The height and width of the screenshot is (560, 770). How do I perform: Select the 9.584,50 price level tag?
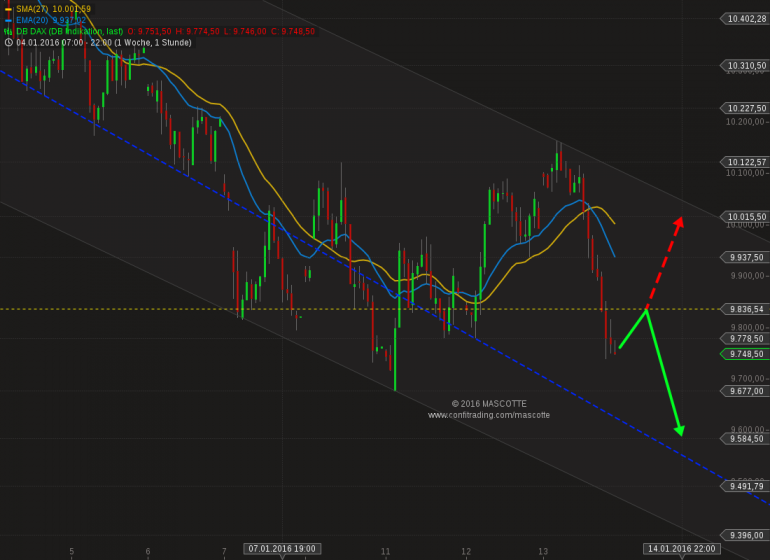pos(744,439)
